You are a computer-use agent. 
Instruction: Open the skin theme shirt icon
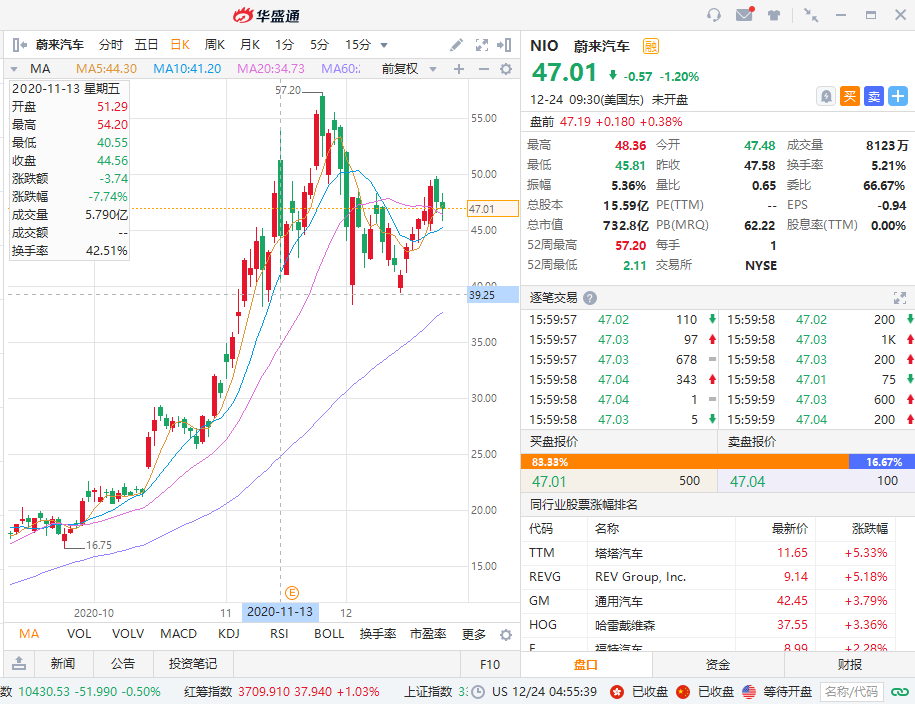(x=774, y=15)
